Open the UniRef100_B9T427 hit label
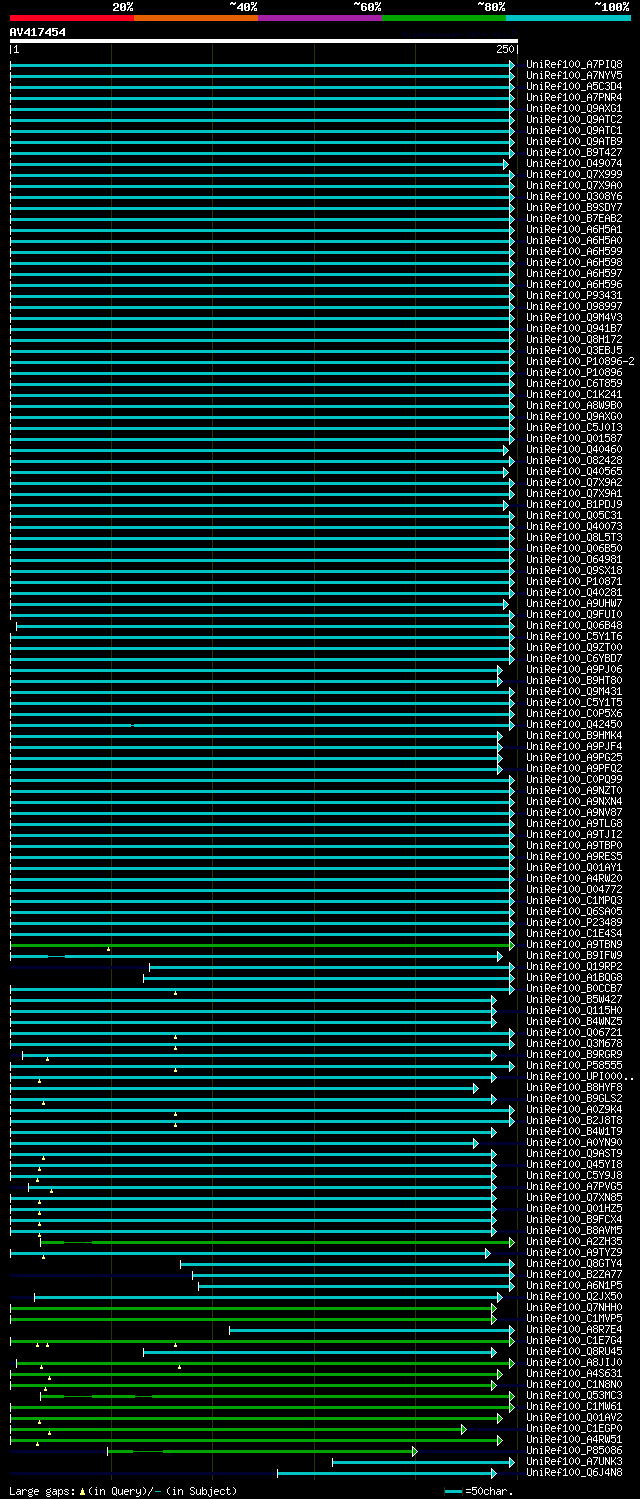The image size is (640, 1499). click(574, 152)
